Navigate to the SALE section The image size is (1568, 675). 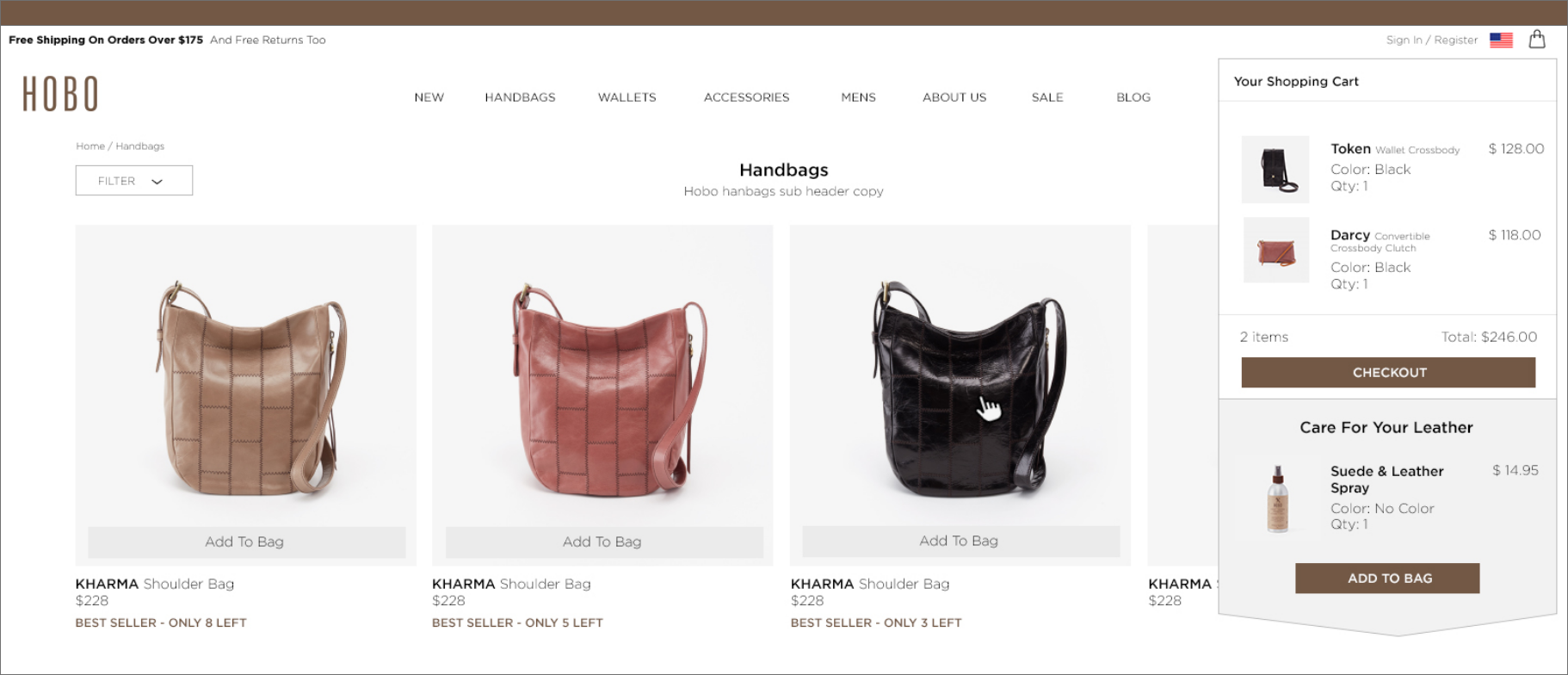(1047, 97)
